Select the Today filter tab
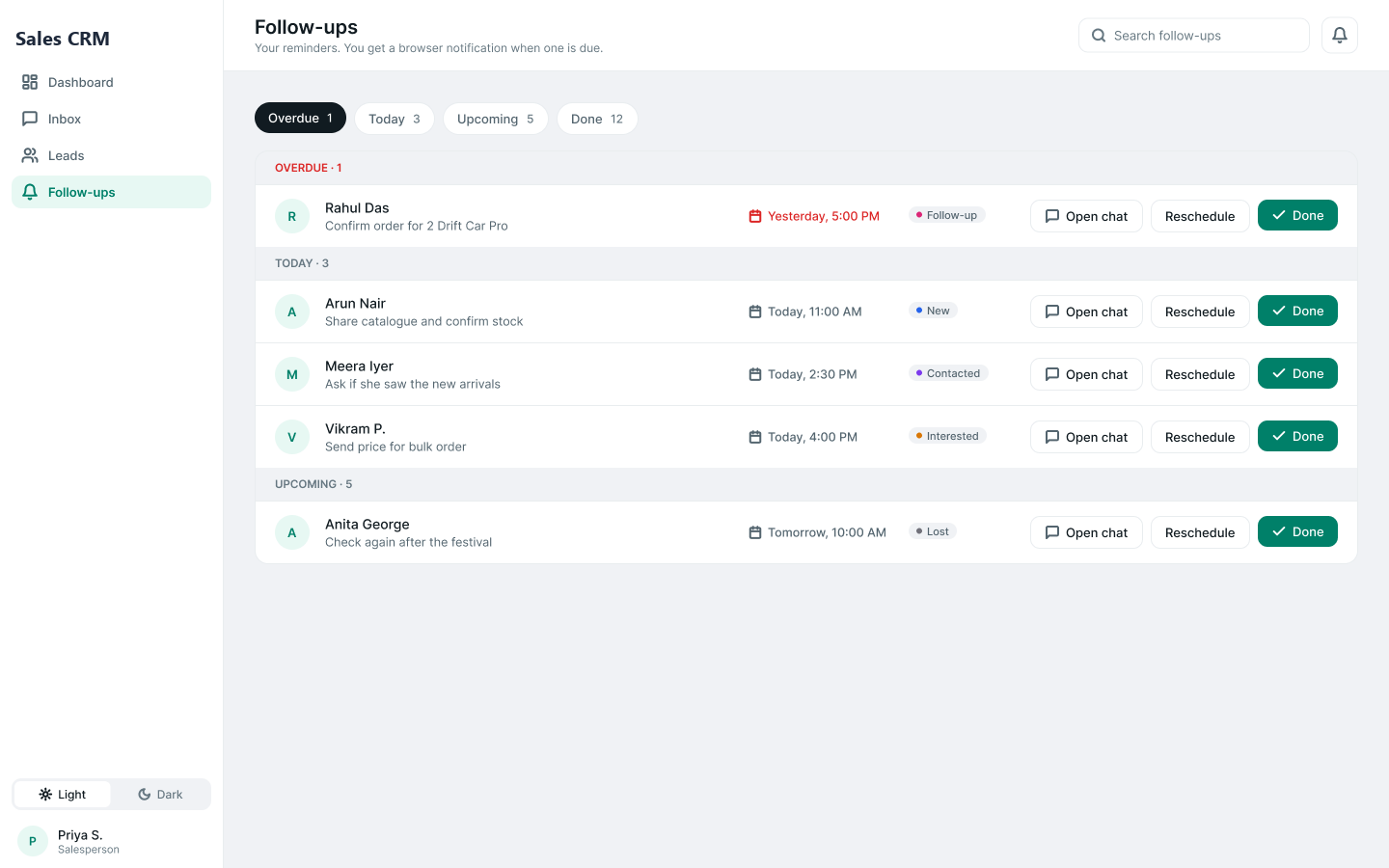The height and width of the screenshot is (868, 1389). (x=395, y=119)
